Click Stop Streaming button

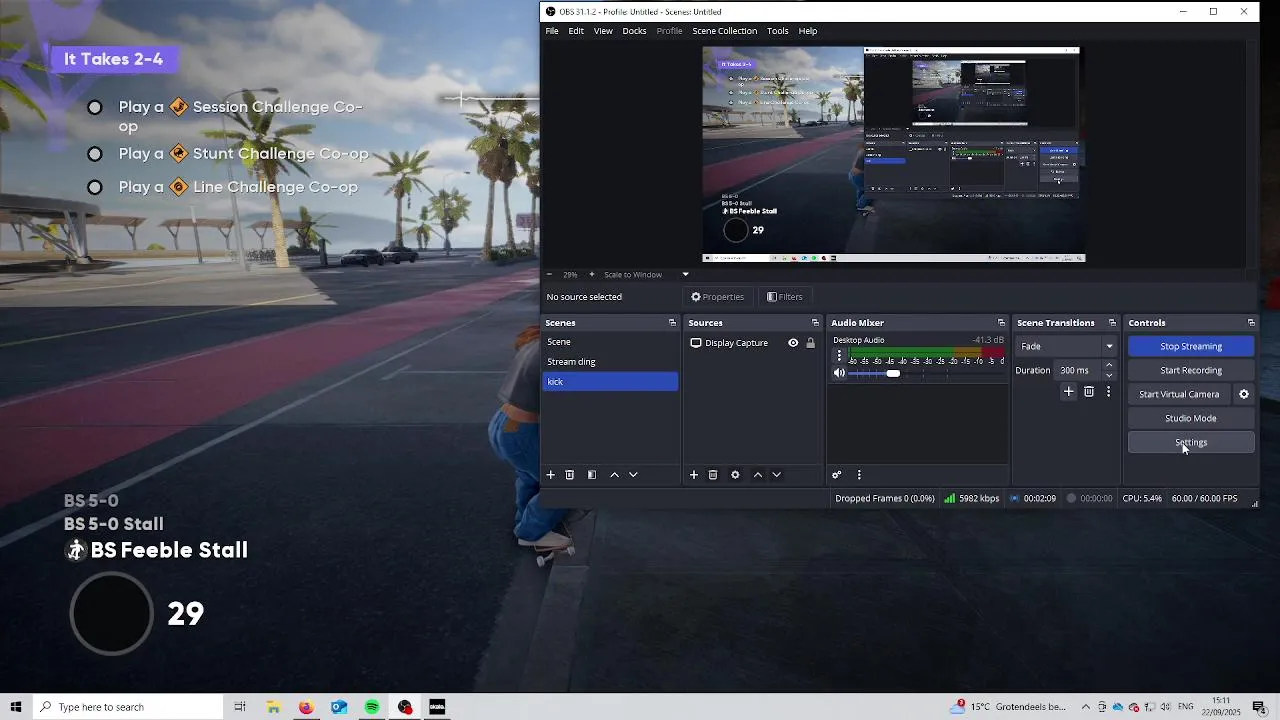1191,346
